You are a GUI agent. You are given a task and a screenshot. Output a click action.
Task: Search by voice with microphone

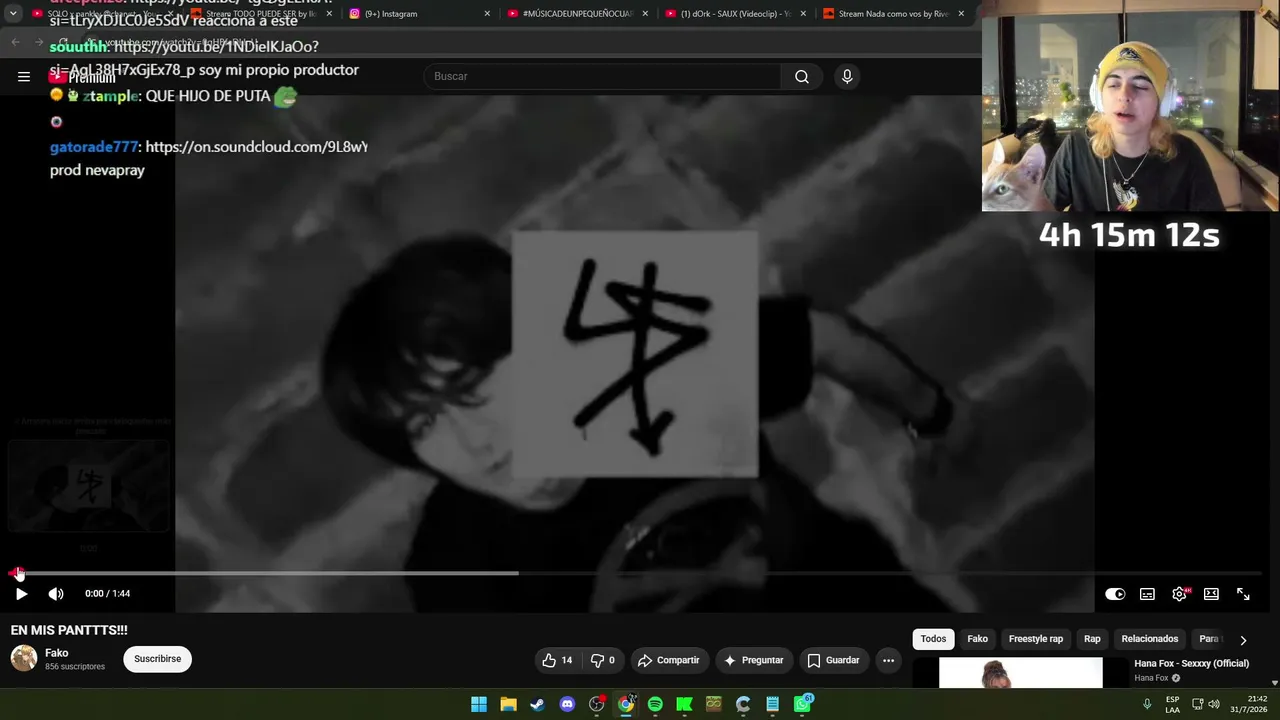coord(847,76)
